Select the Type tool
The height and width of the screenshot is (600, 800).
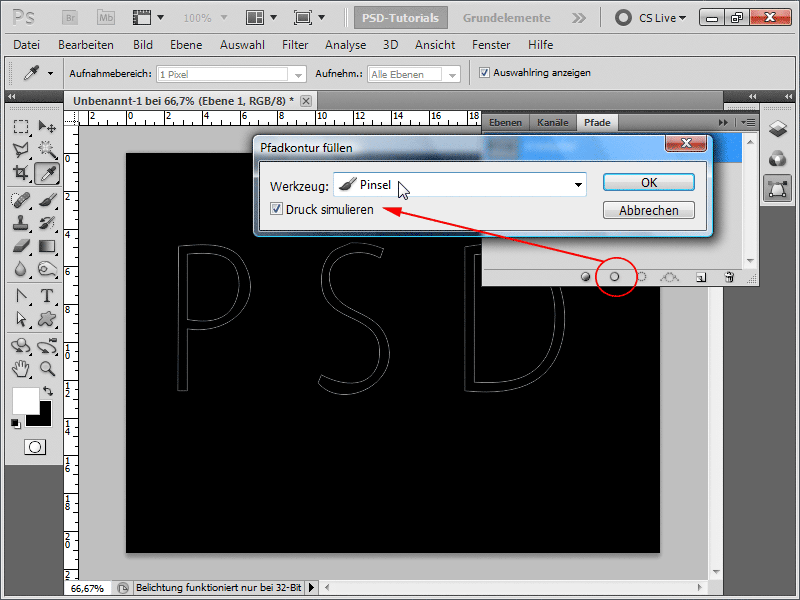pos(47,296)
